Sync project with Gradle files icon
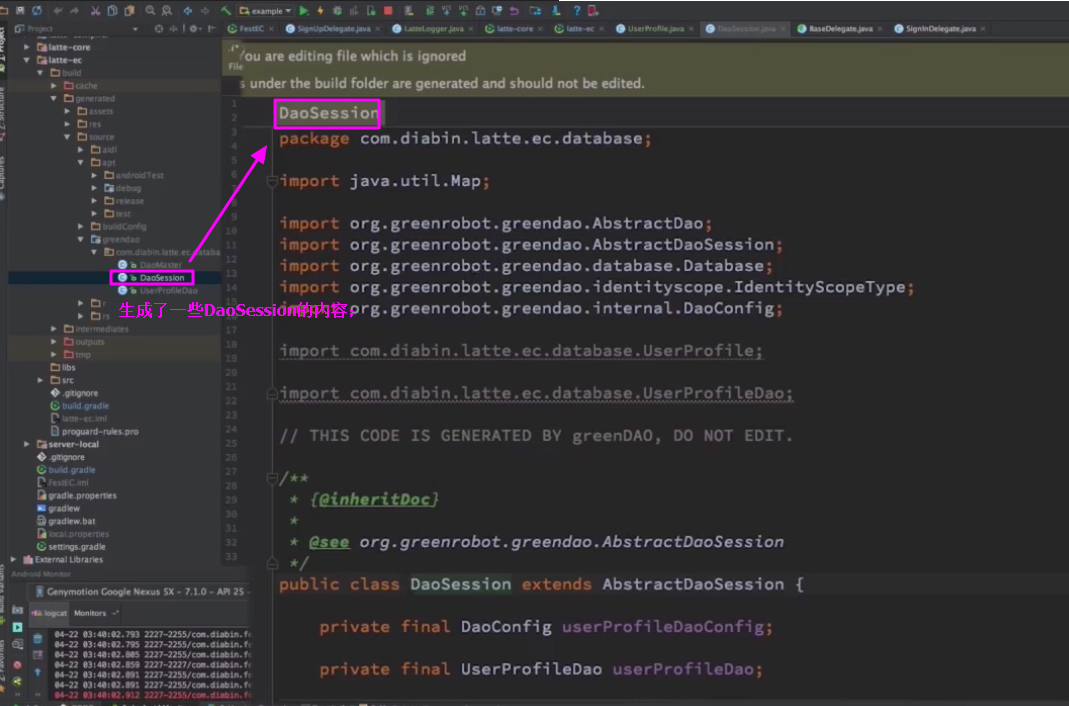The image size is (1069, 706). 430,11
